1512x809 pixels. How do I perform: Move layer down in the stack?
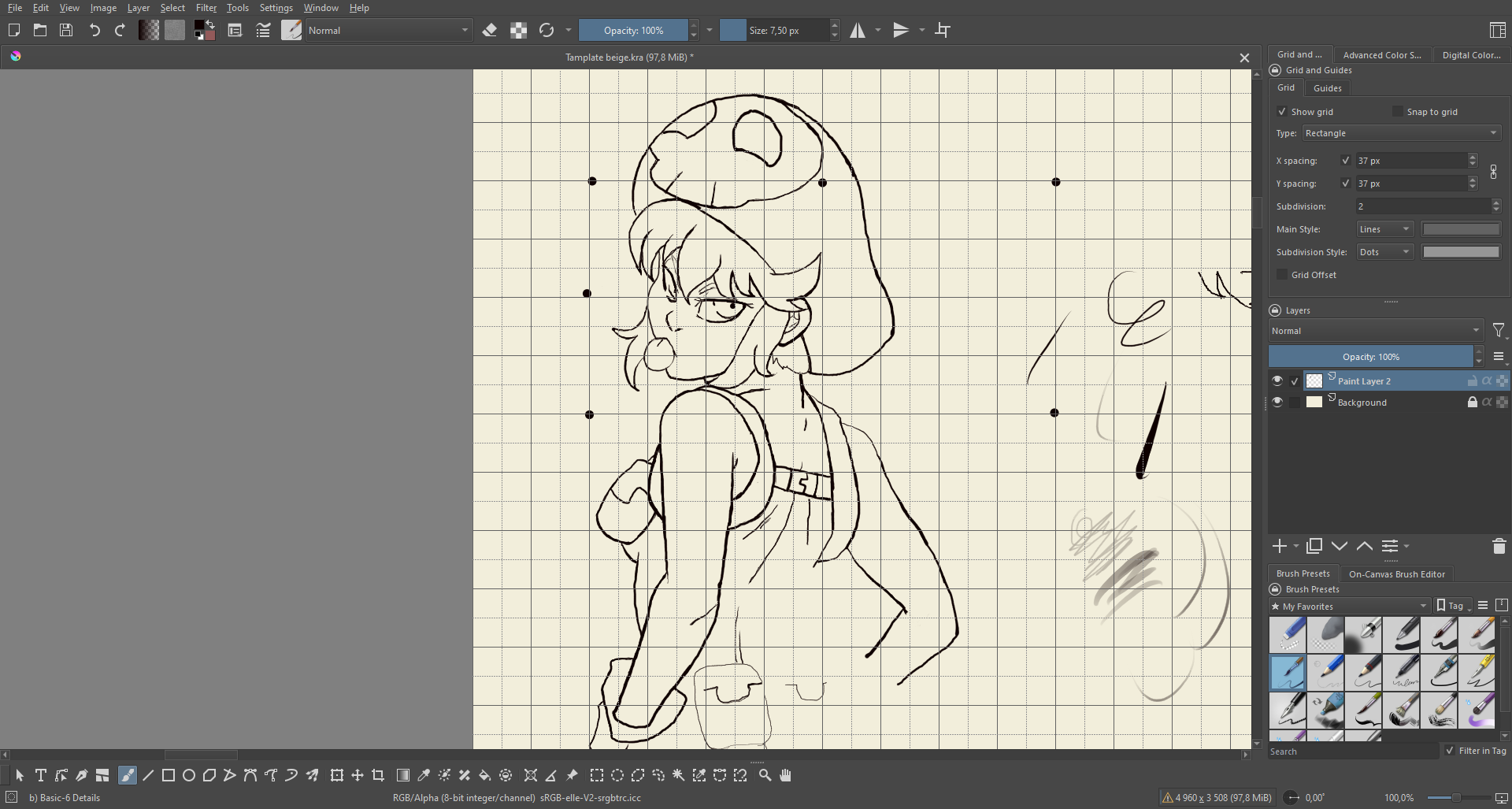[x=1340, y=546]
